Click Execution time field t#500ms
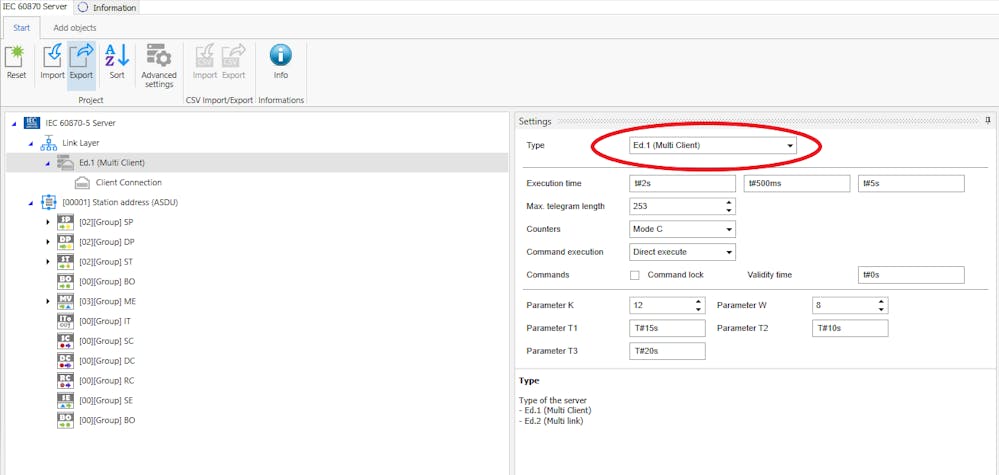This screenshot has width=999, height=475. tap(797, 183)
